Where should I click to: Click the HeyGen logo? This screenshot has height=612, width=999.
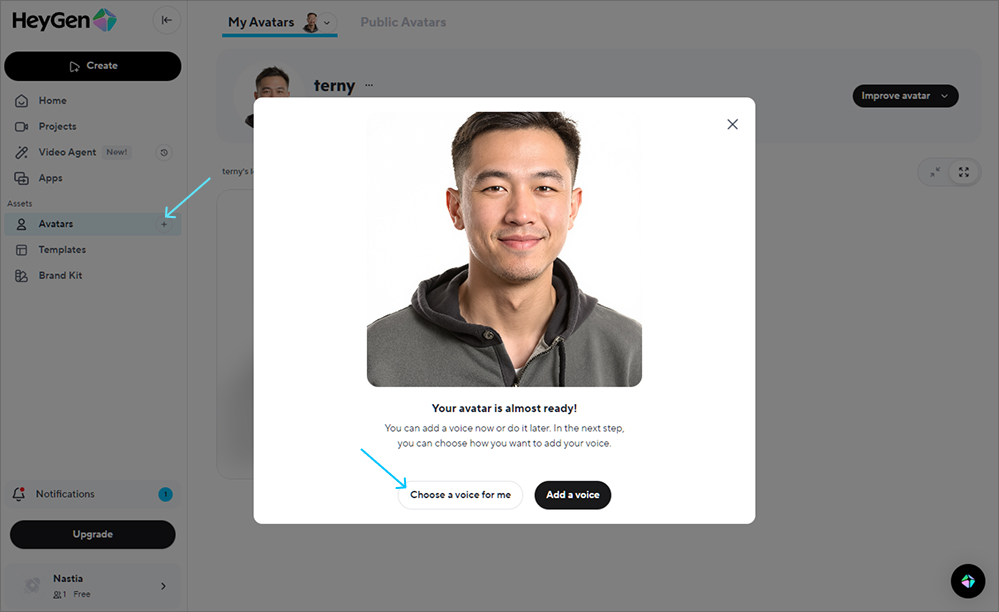(x=64, y=20)
